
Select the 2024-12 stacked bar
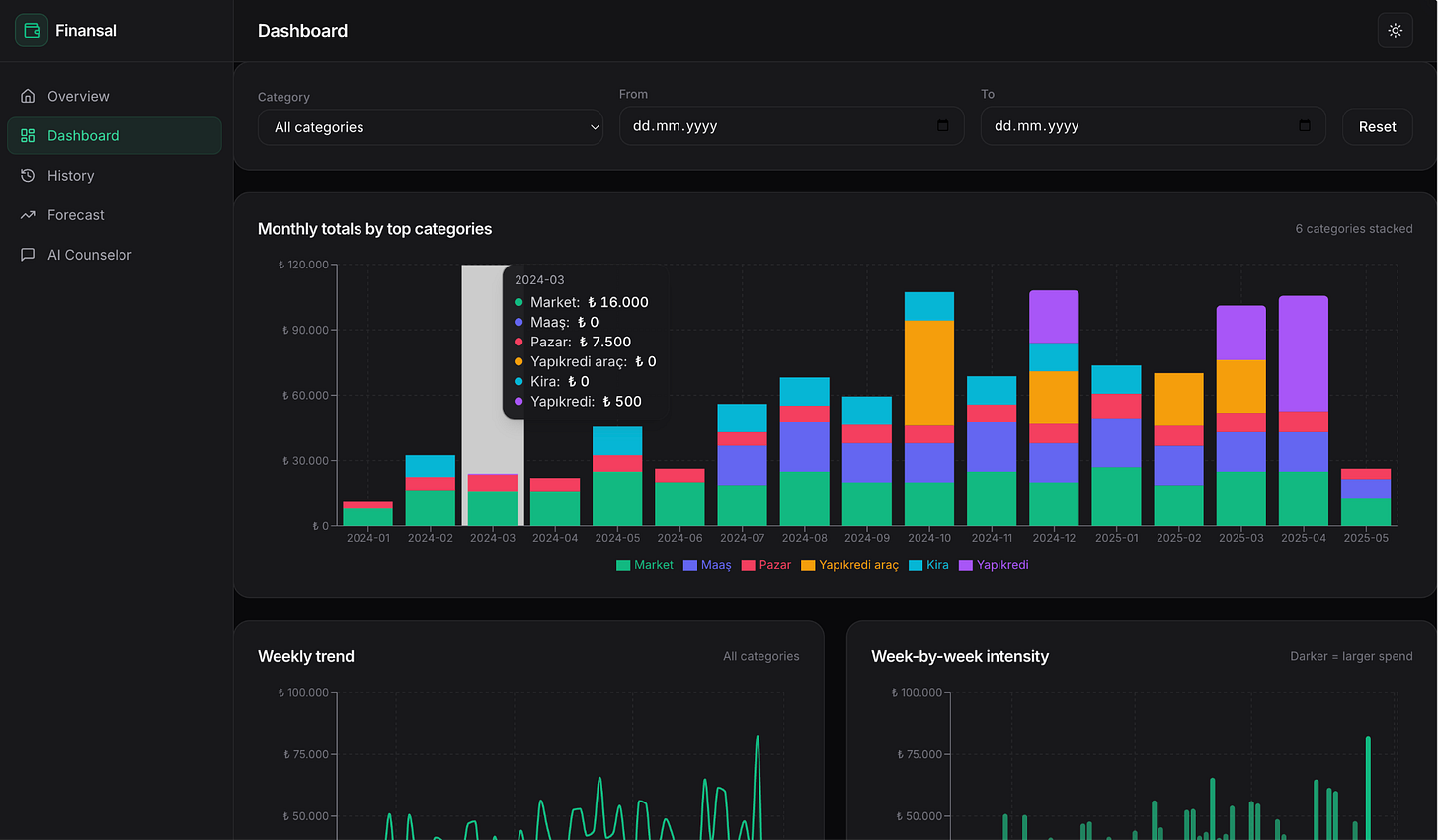click(x=1054, y=408)
